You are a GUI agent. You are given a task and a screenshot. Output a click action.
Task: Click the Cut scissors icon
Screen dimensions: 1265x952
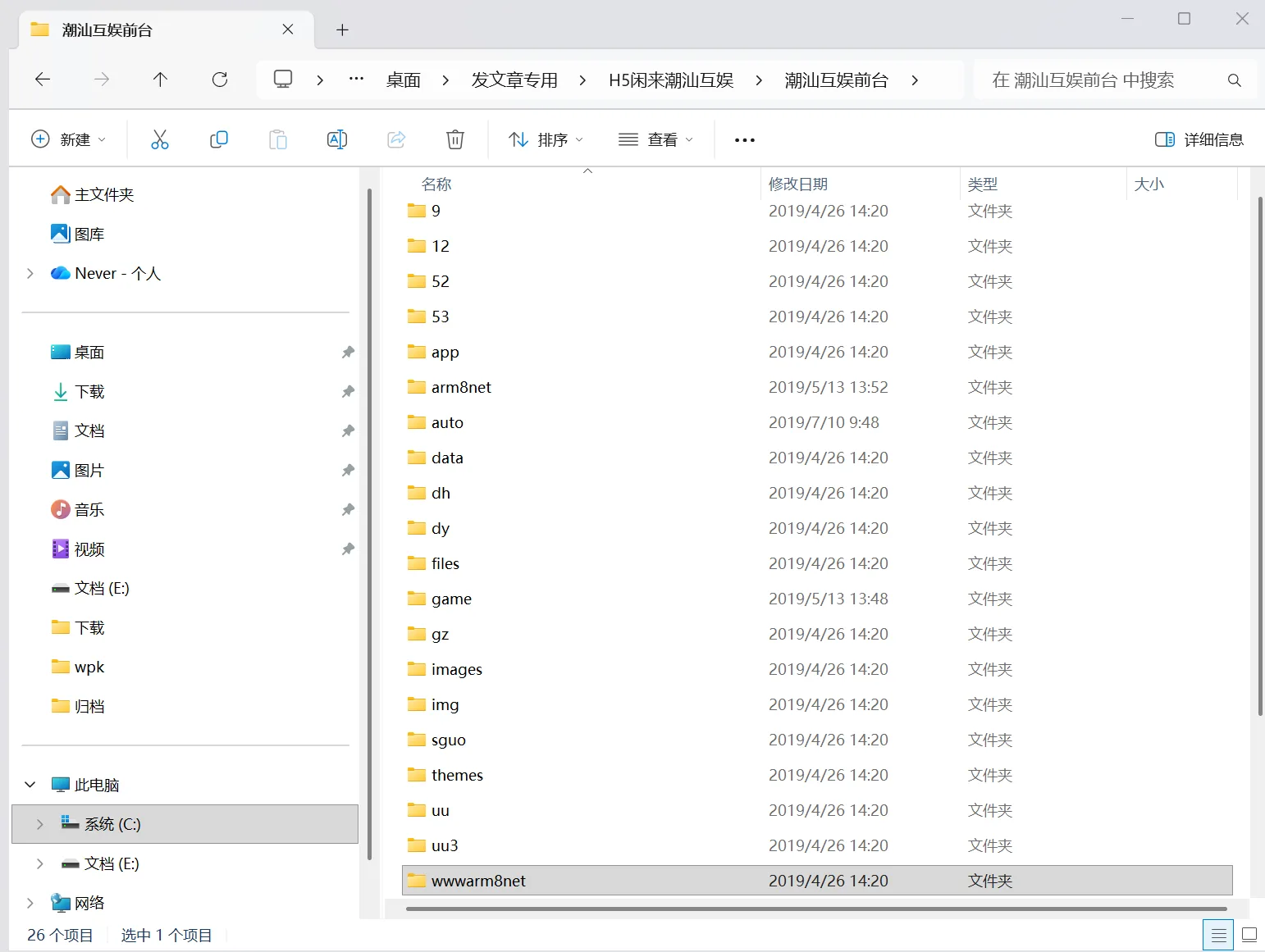[160, 139]
